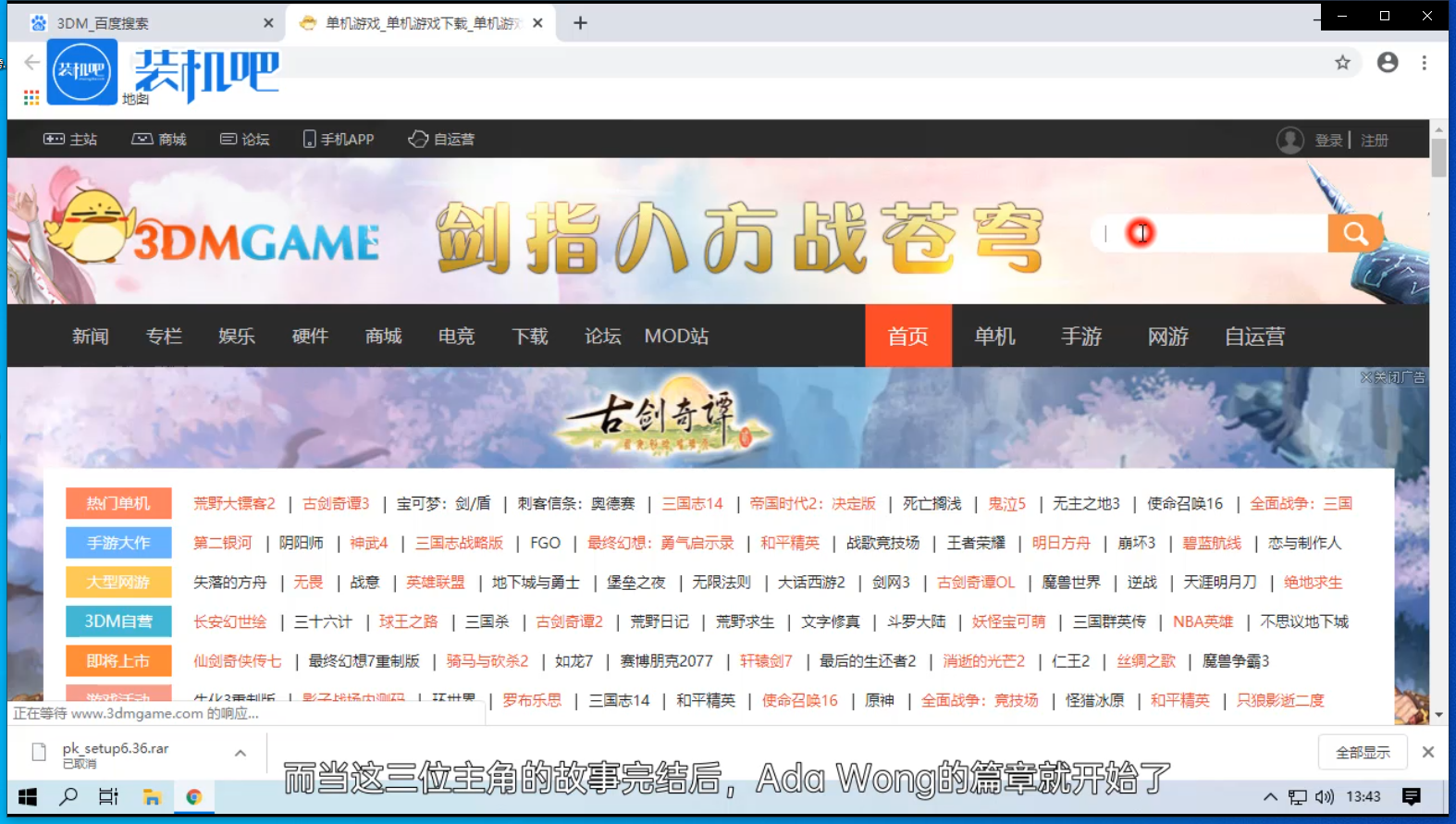The image size is (1456, 824).
Task: Bookmark this page with the star icon
Action: tap(1342, 63)
